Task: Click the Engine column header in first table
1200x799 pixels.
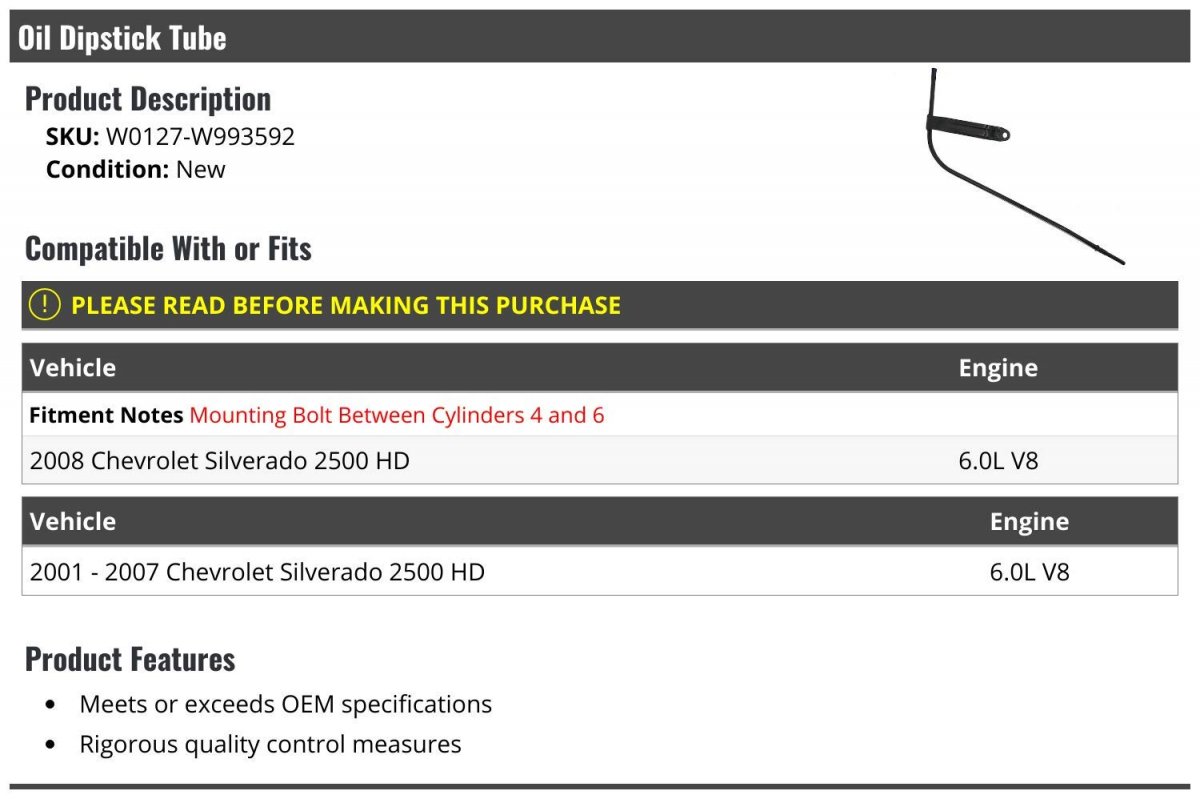Action: [x=998, y=367]
